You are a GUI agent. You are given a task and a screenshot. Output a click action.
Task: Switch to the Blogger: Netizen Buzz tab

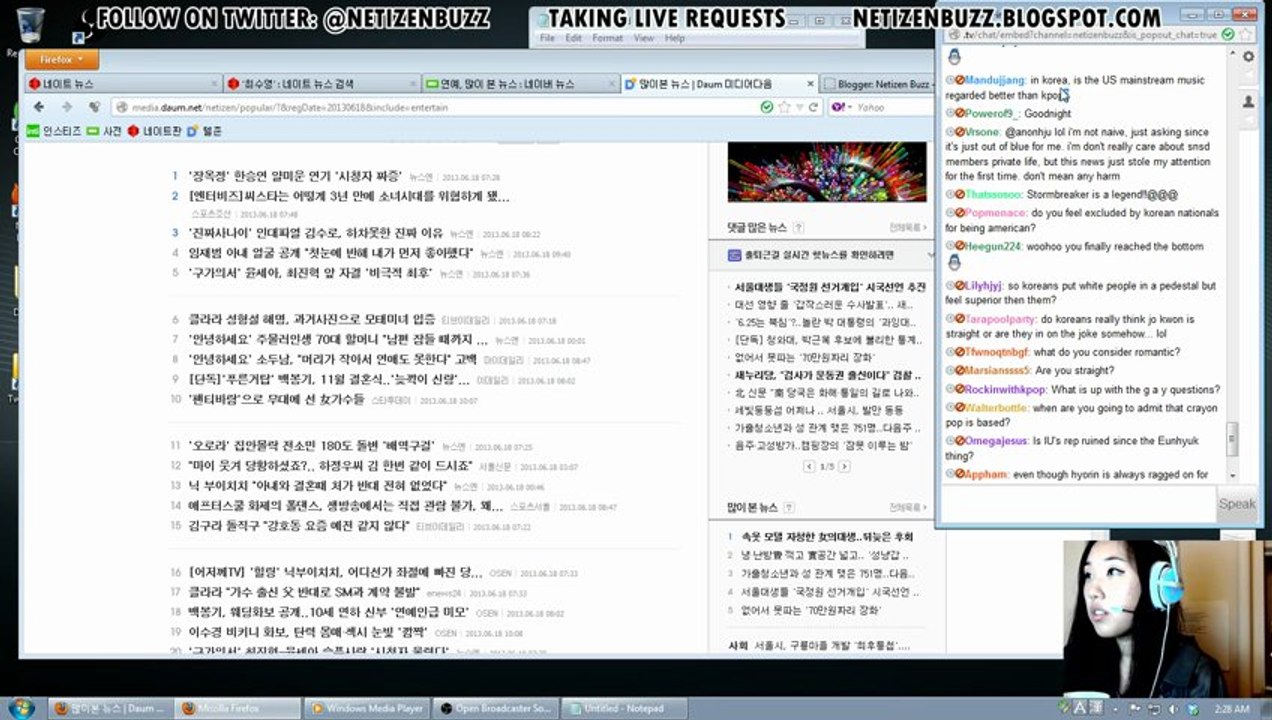pyautogui.click(x=876, y=84)
